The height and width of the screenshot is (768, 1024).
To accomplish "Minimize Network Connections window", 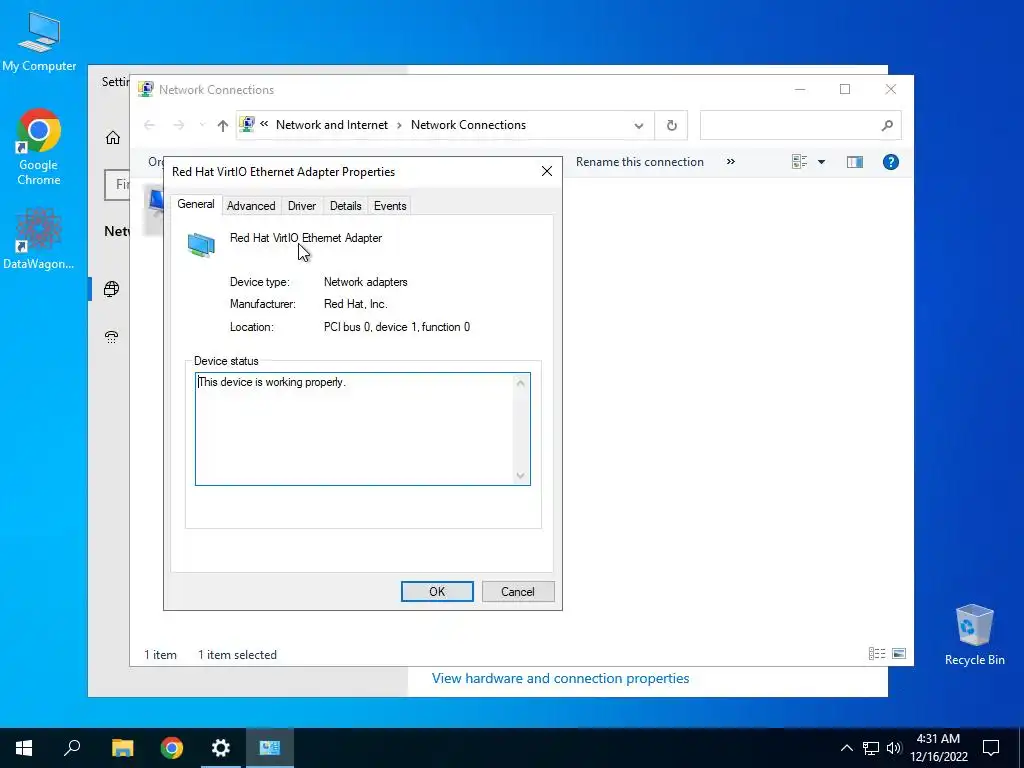I will 800,89.
